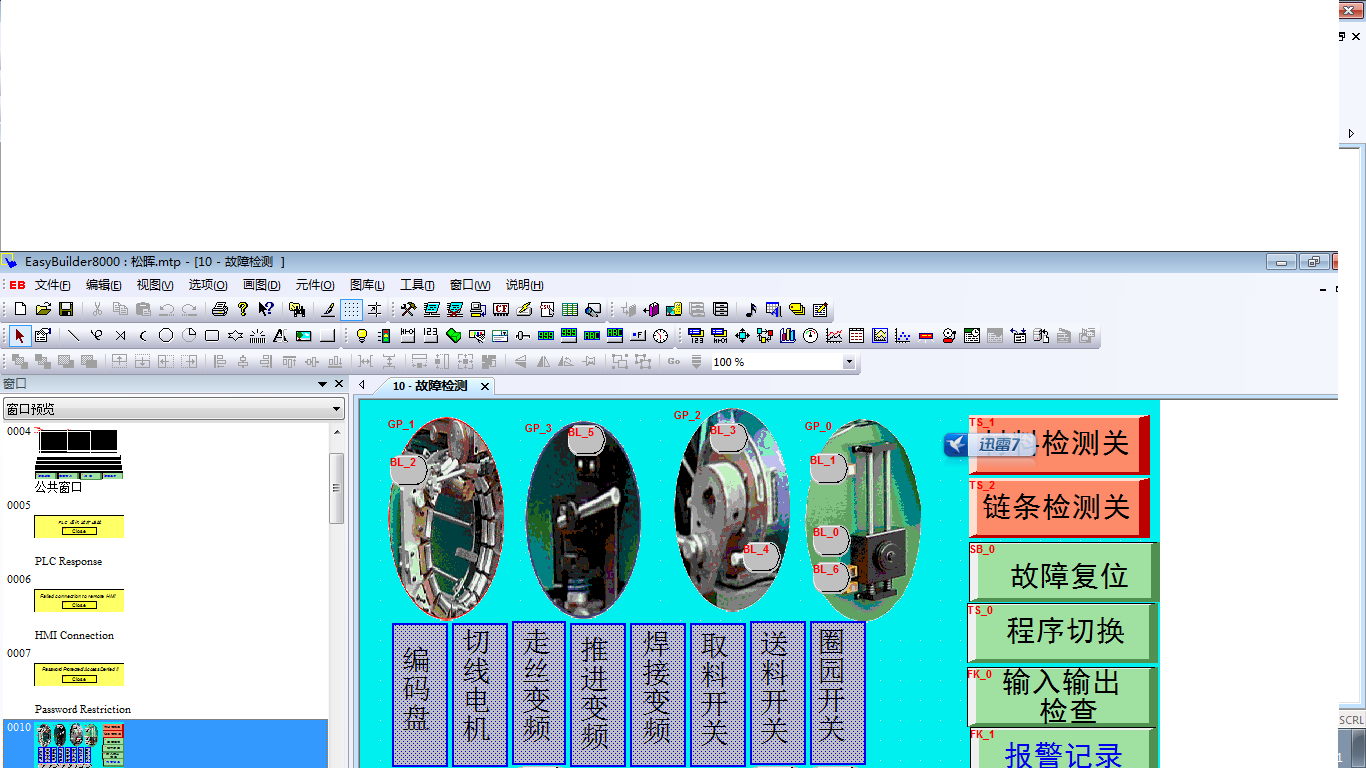Open the 元件(O) menu
Screen dimensions: 1366x768
[314, 285]
